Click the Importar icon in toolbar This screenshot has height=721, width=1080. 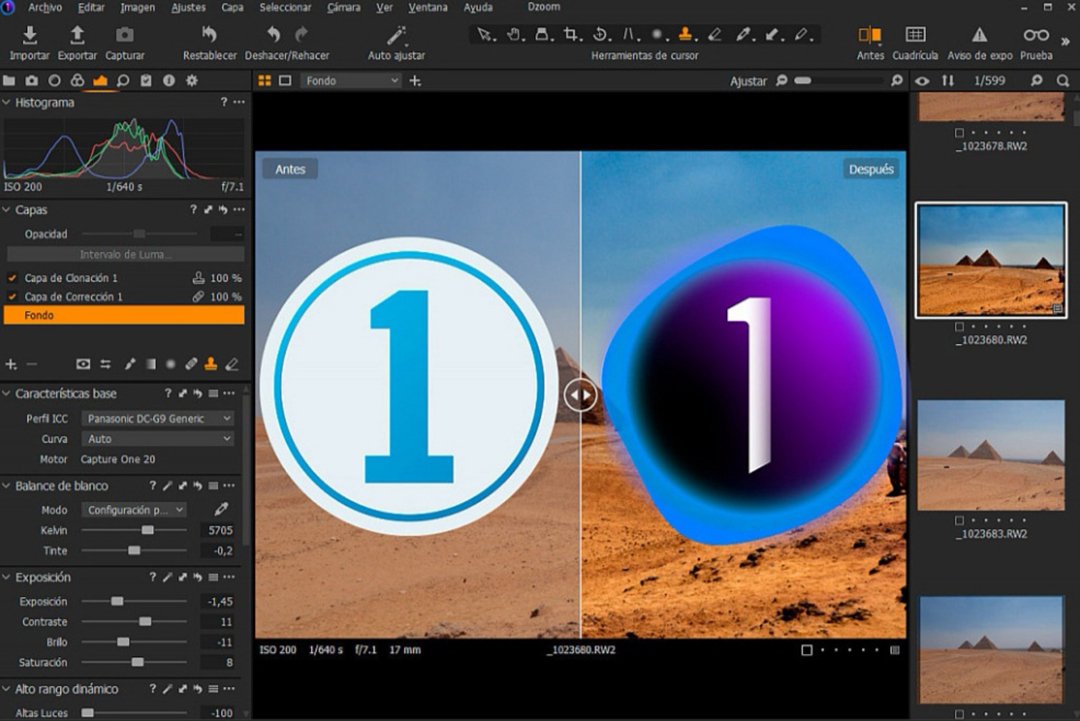(x=29, y=36)
